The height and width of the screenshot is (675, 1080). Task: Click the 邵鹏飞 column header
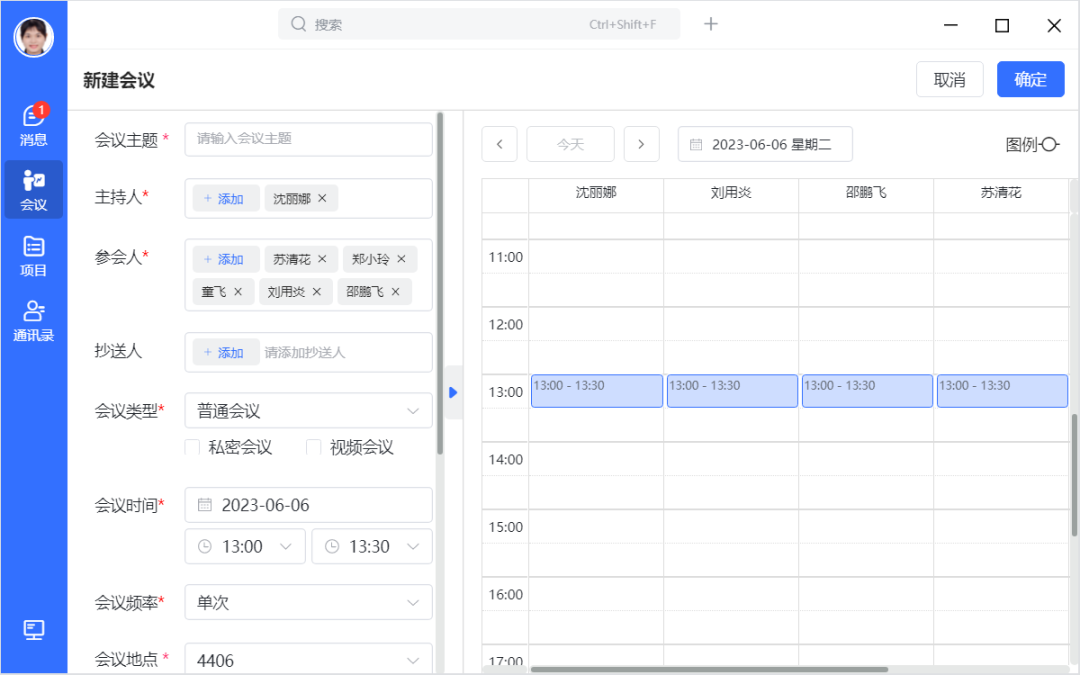[x=866, y=193]
